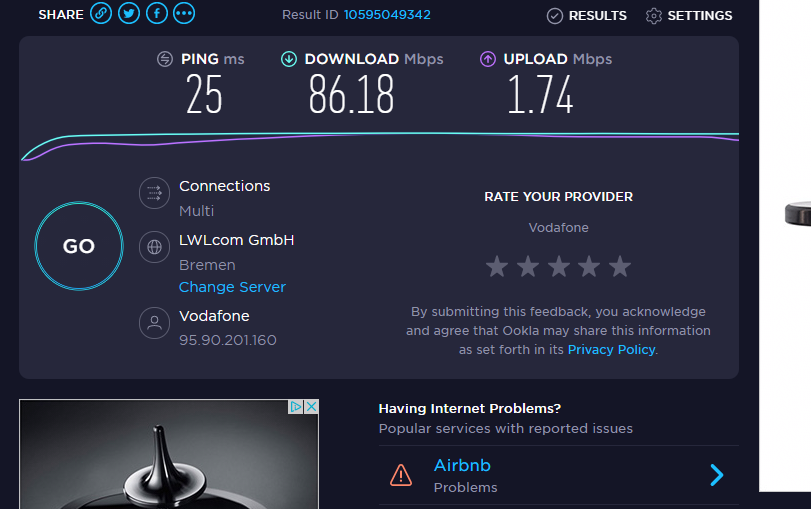Open more share options (ellipsis icon)
This screenshot has width=811, height=509.
click(x=184, y=14)
